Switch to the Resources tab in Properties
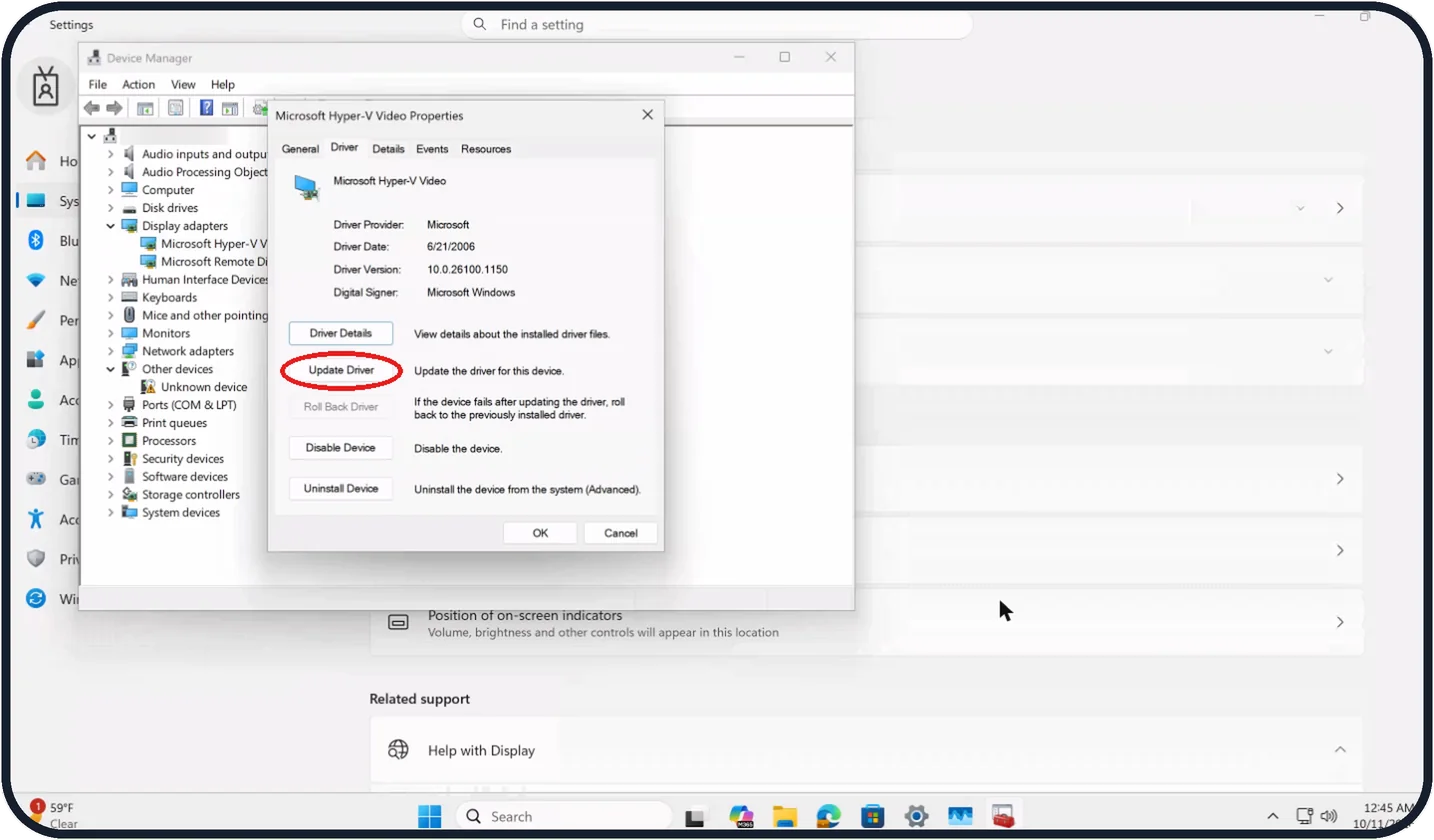1434x840 pixels. pyautogui.click(x=486, y=149)
